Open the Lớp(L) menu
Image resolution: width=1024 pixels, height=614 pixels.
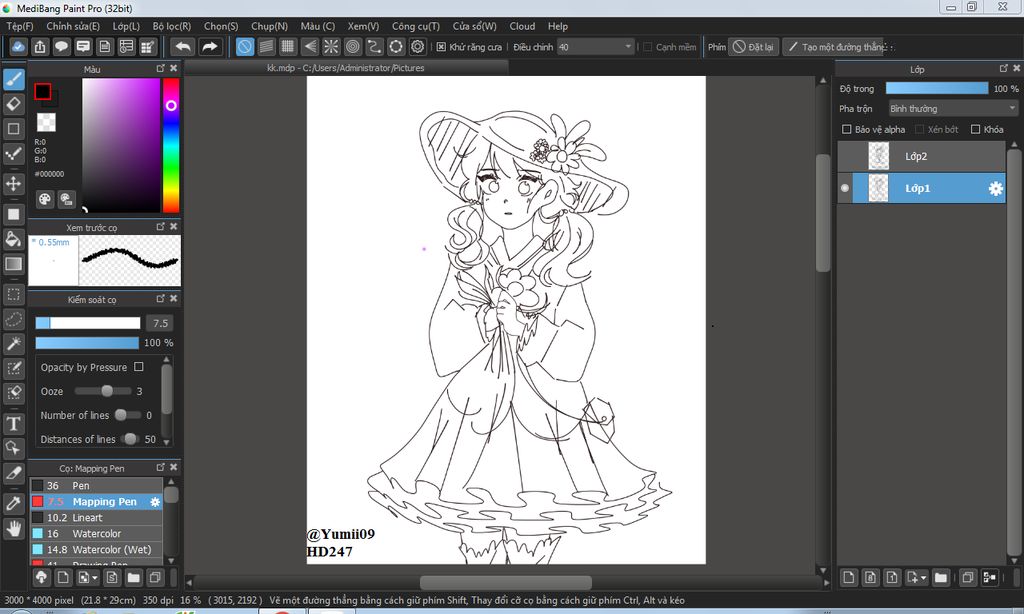(126, 26)
